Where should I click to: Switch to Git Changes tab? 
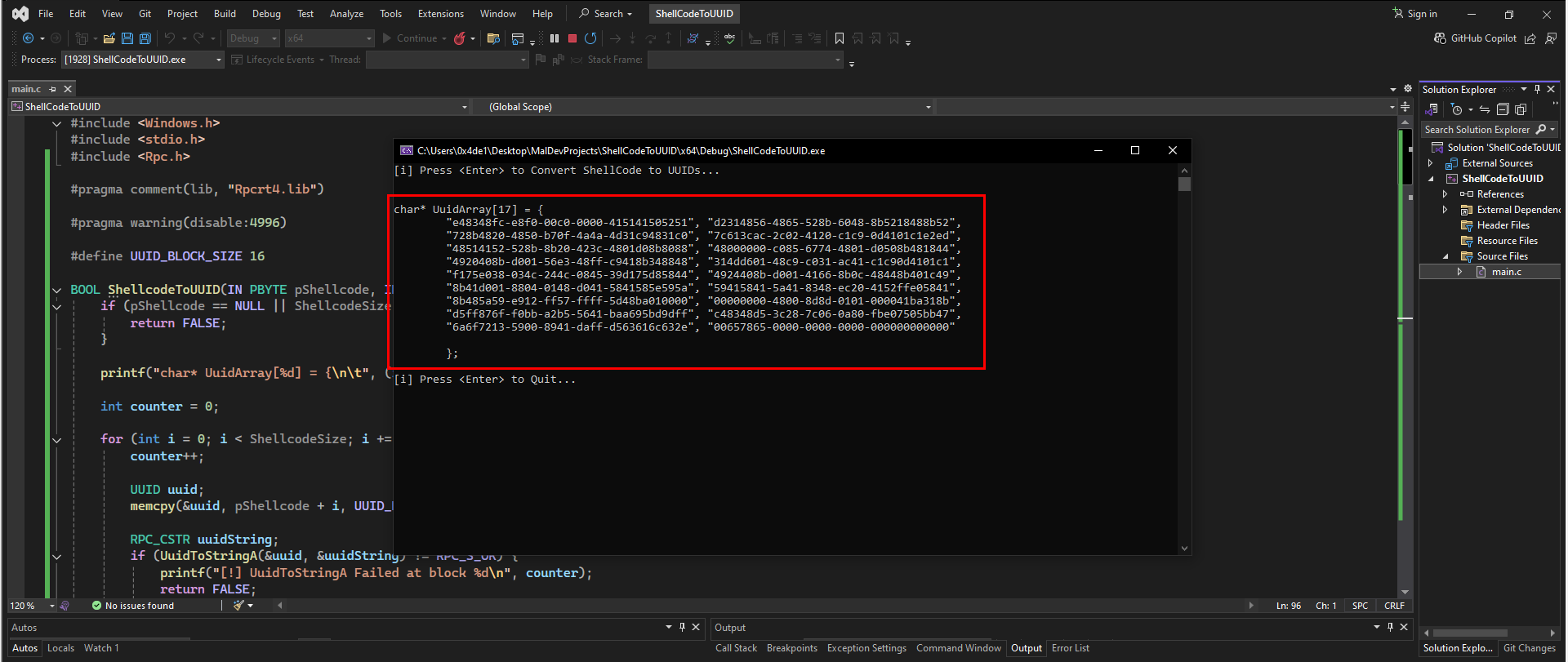[x=1529, y=648]
